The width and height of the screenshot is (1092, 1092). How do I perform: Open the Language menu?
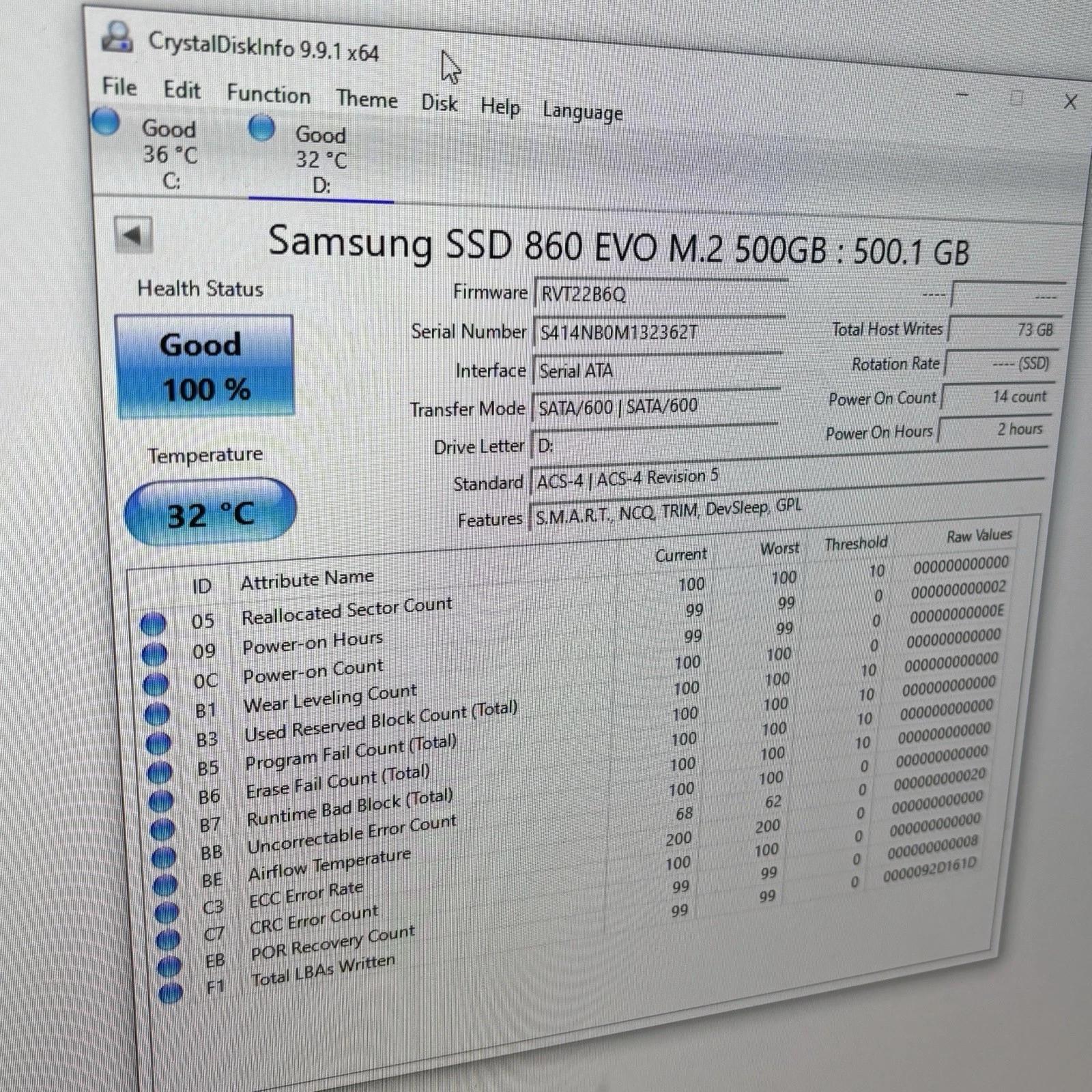click(x=582, y=111)
